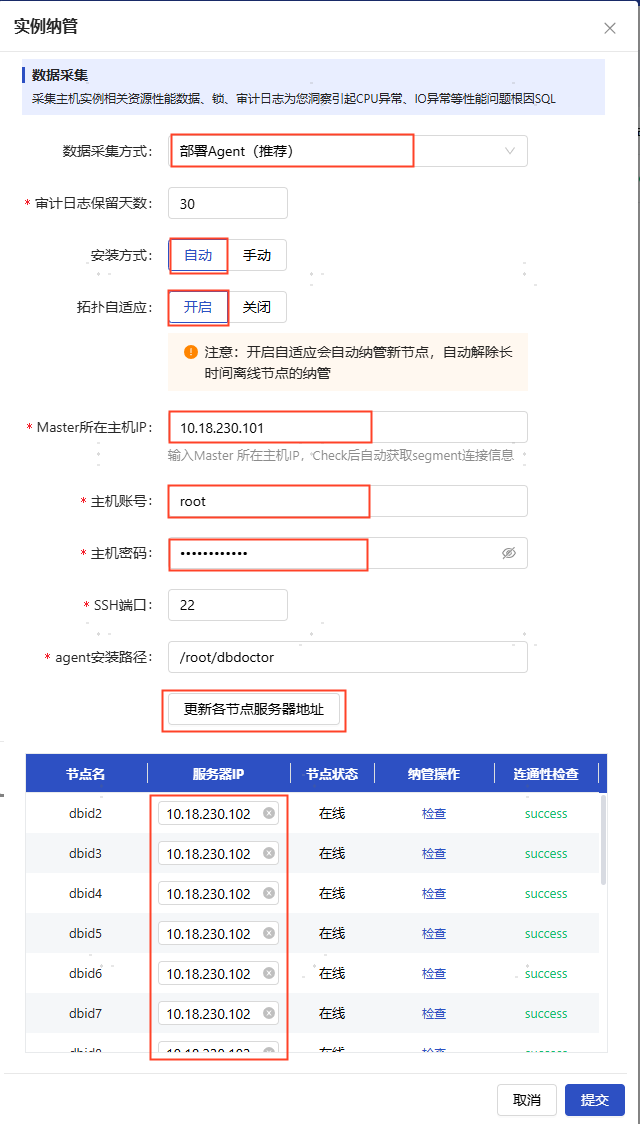640x1128 pixels.
Task: Click the 数据采集 section heading
Action: pyautogui.click(x=60, y=75)
